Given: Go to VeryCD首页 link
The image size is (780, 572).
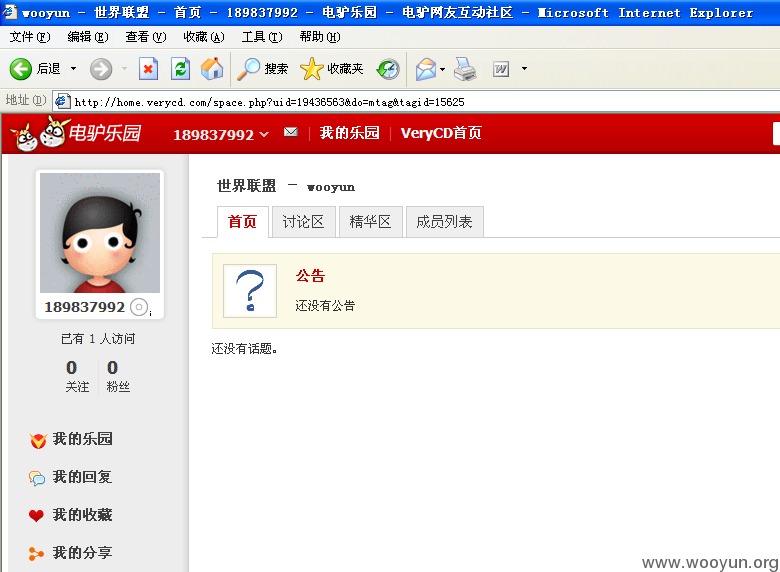Looking at the screenshot, I should [x=441, y=133].
